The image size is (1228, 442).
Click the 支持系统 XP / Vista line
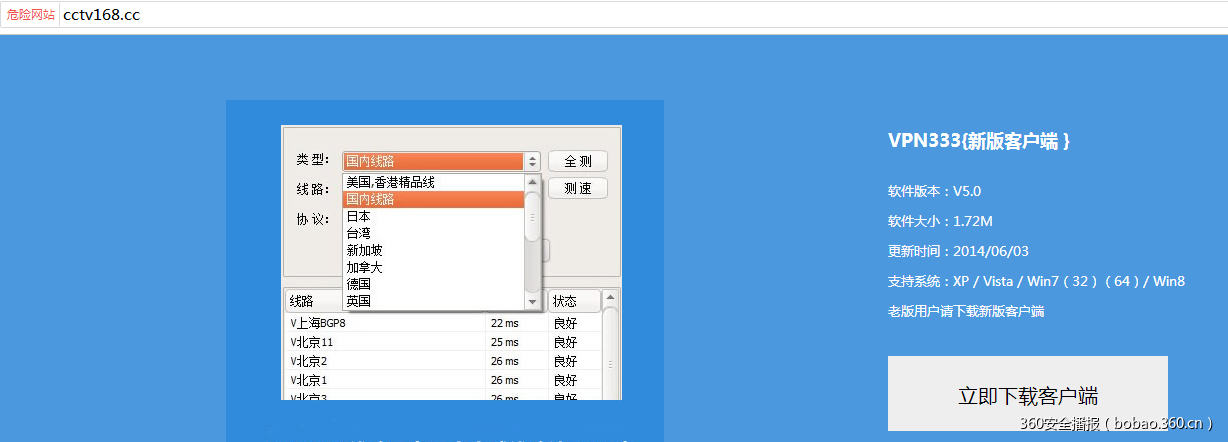click(x=1036, y=281)
